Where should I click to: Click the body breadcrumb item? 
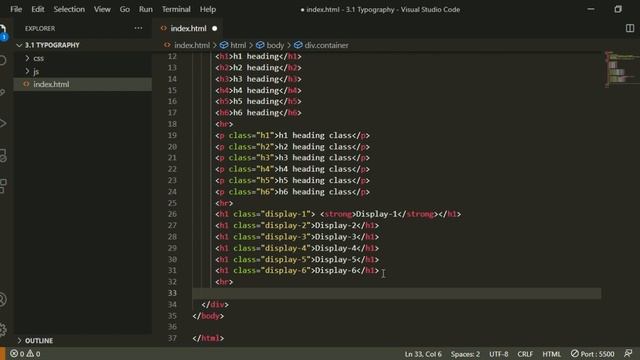pyautogui.click(x=270, y=45)
